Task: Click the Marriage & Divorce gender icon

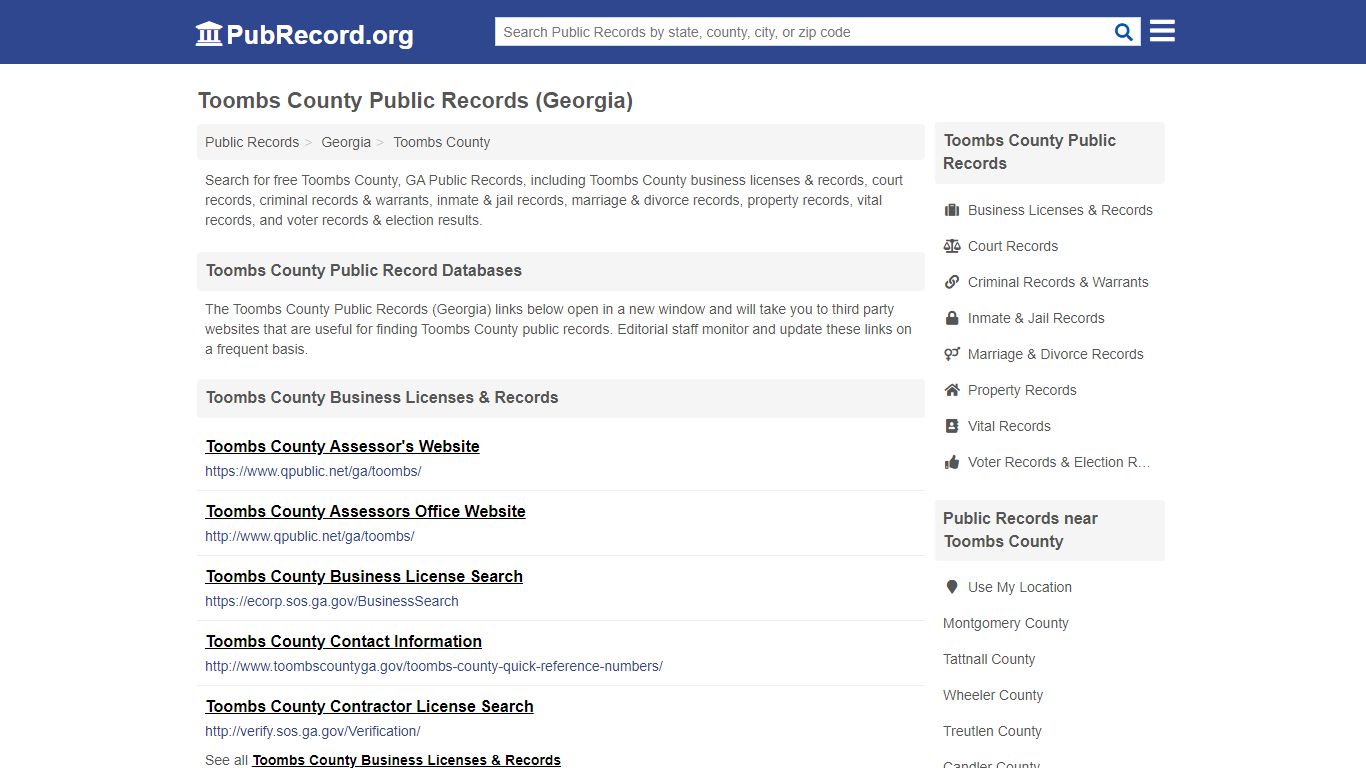Action: (952, 354)
